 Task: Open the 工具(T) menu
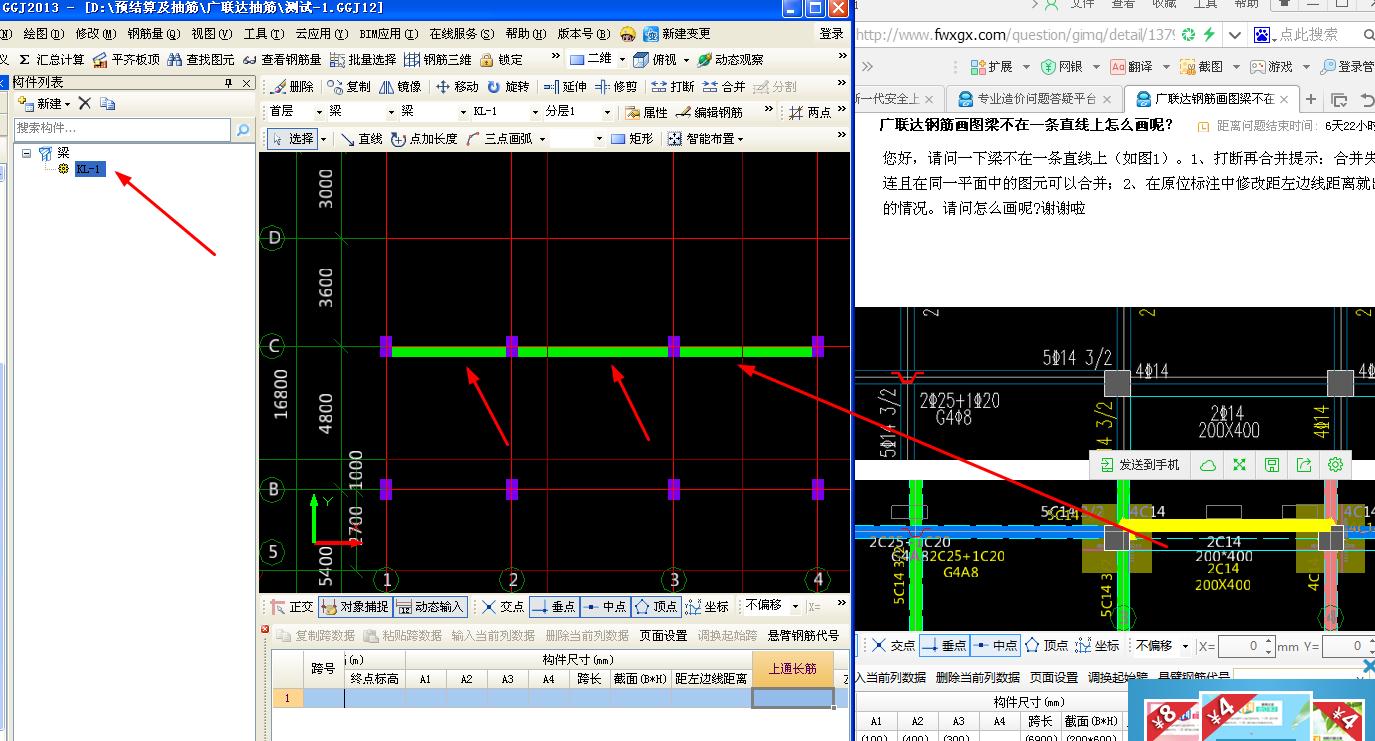(x=264, y=34)
